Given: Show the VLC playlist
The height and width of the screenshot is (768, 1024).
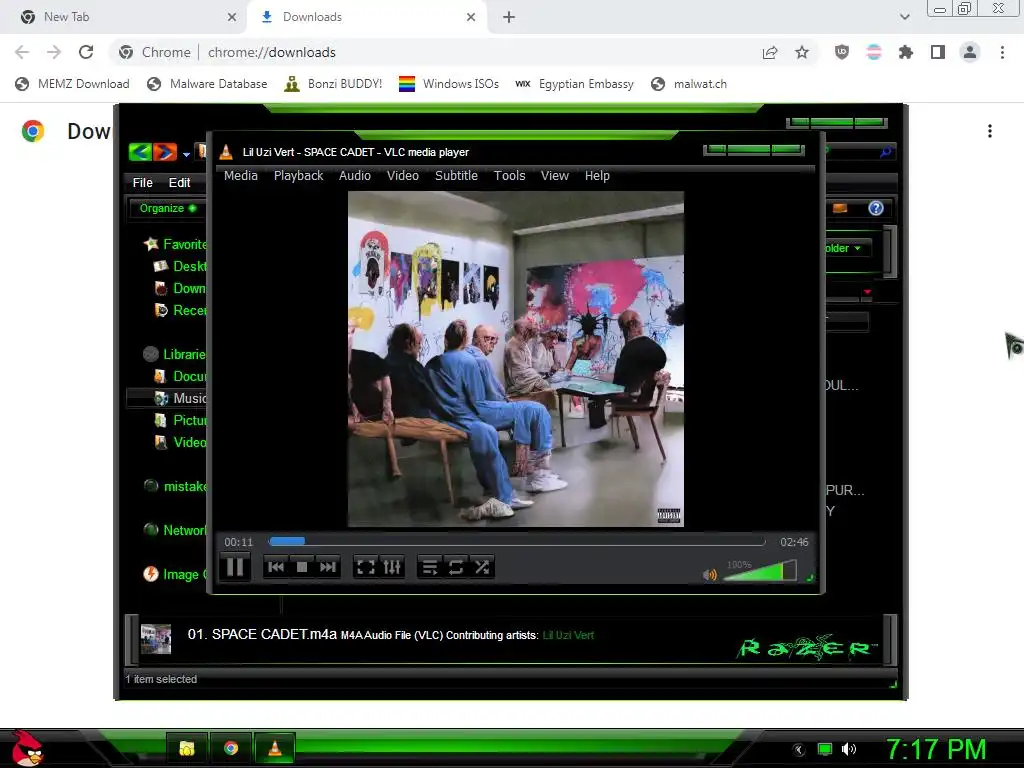Looking at the screenshot, I should (x=430, y=567).
